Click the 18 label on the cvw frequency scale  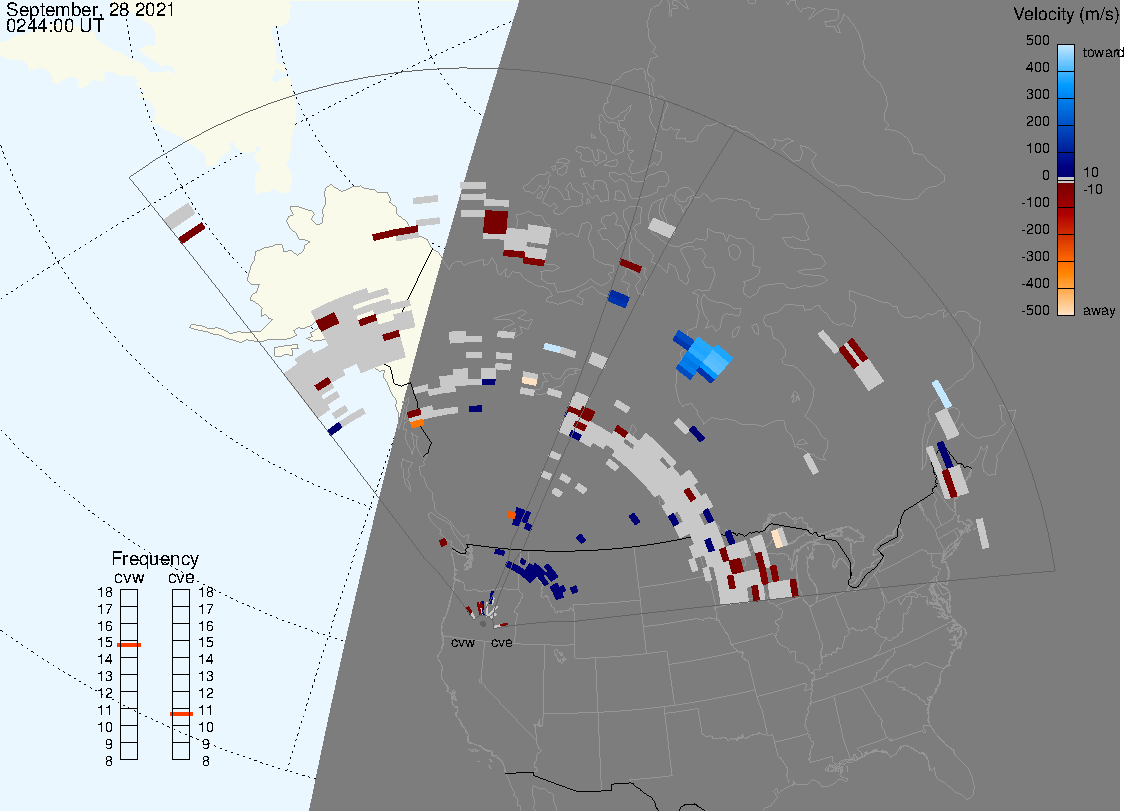coord(105,592)
